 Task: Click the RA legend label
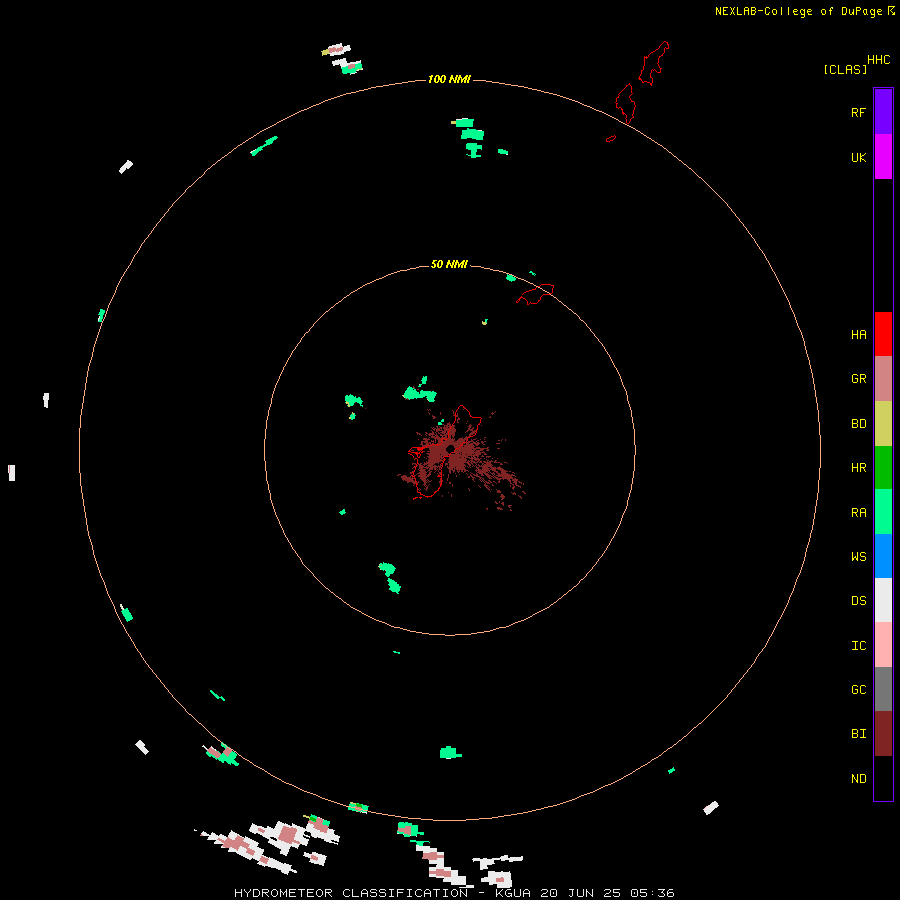coord(858,513)
